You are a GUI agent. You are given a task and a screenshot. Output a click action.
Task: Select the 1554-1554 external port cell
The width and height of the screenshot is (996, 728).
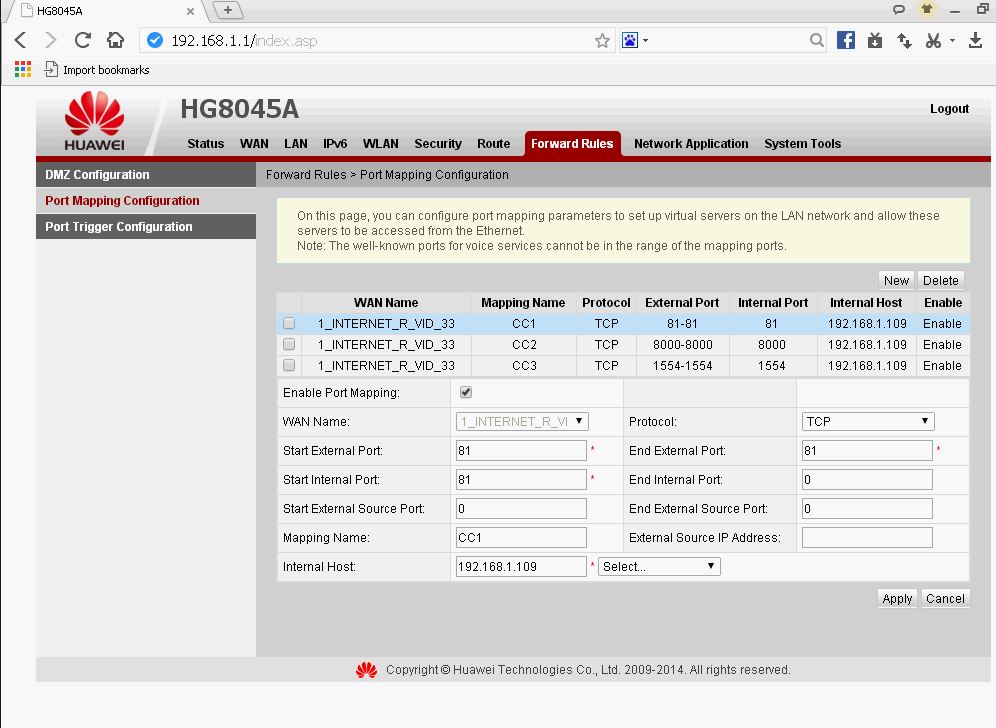click(x=682, y=365)
